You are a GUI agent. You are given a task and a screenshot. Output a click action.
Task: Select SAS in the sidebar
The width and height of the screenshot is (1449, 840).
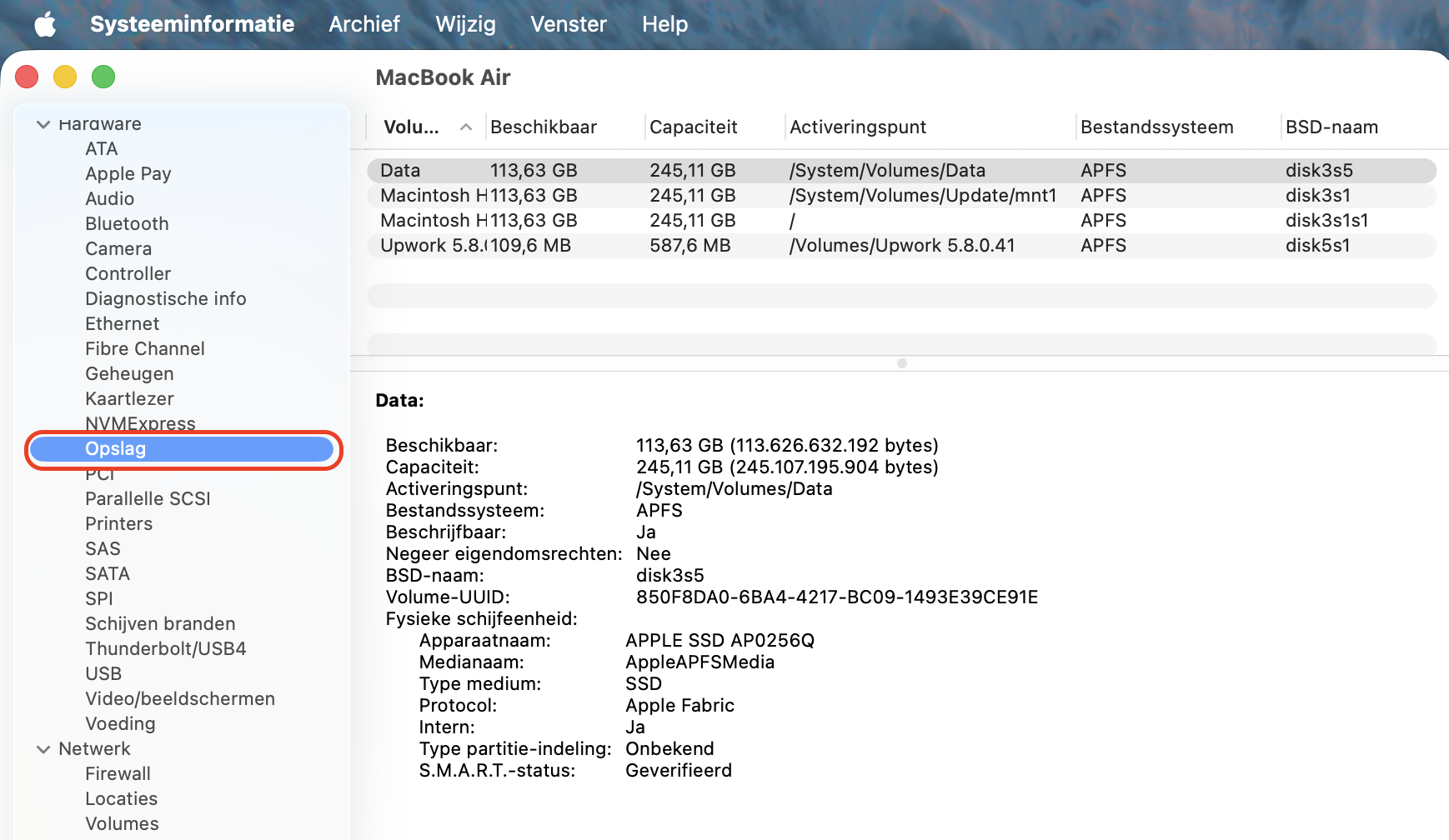tap(103, 548)
